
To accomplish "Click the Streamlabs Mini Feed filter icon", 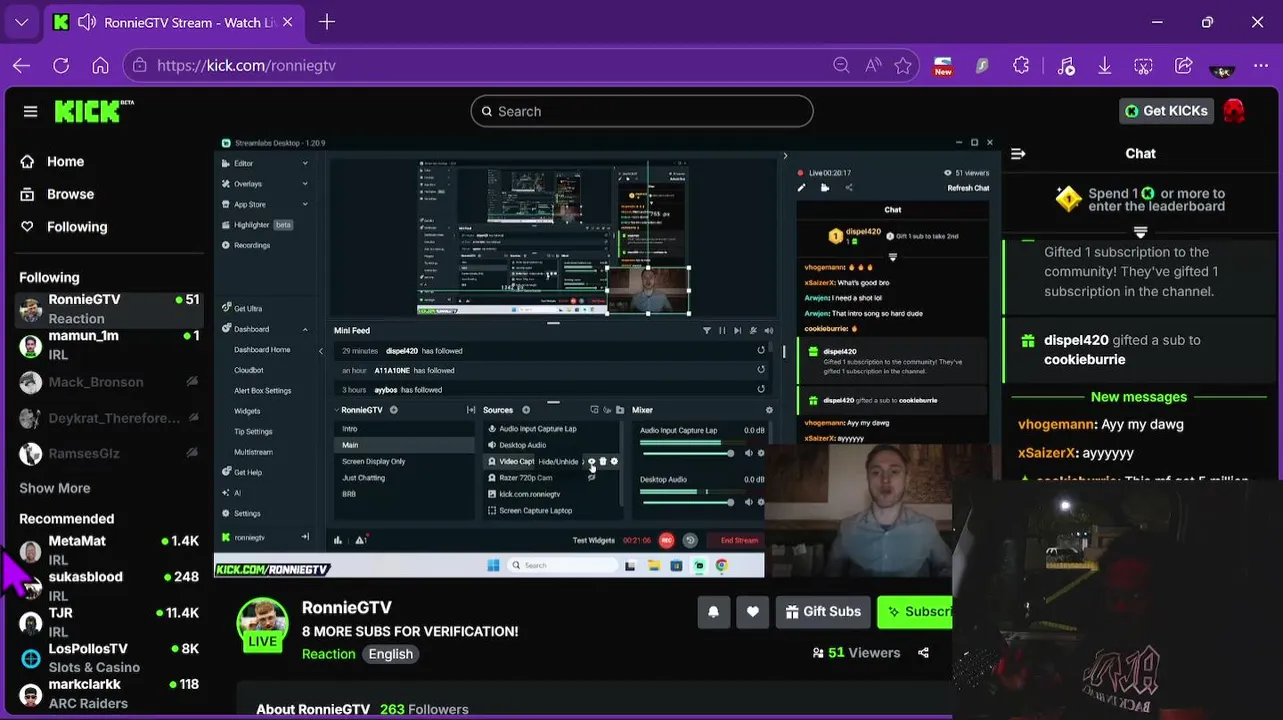I will point(707,330).
